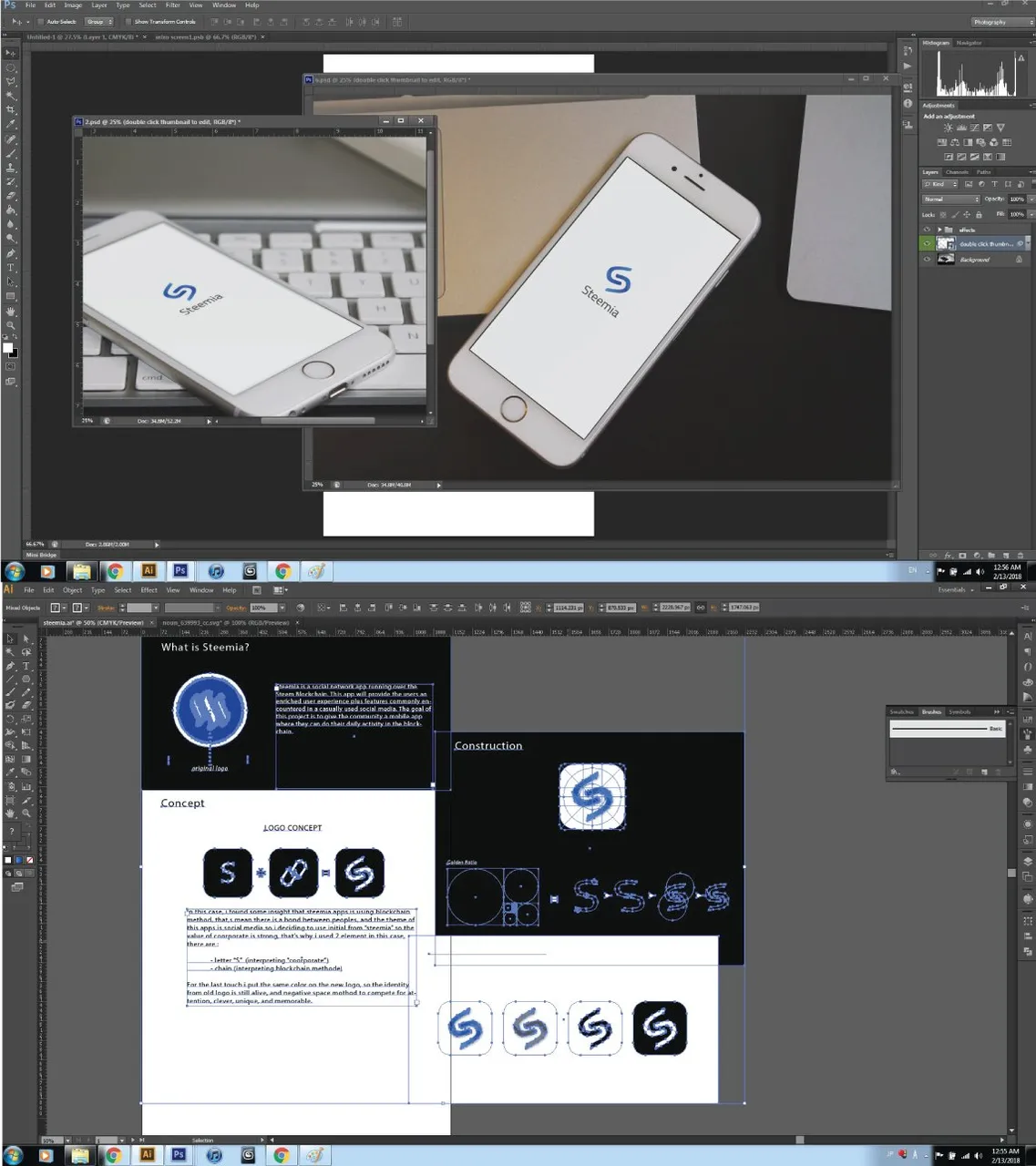This screenshot has height=1166, width=1036.
Task: Select the Eraser tool in Photoshop
Action: (11, 195)
